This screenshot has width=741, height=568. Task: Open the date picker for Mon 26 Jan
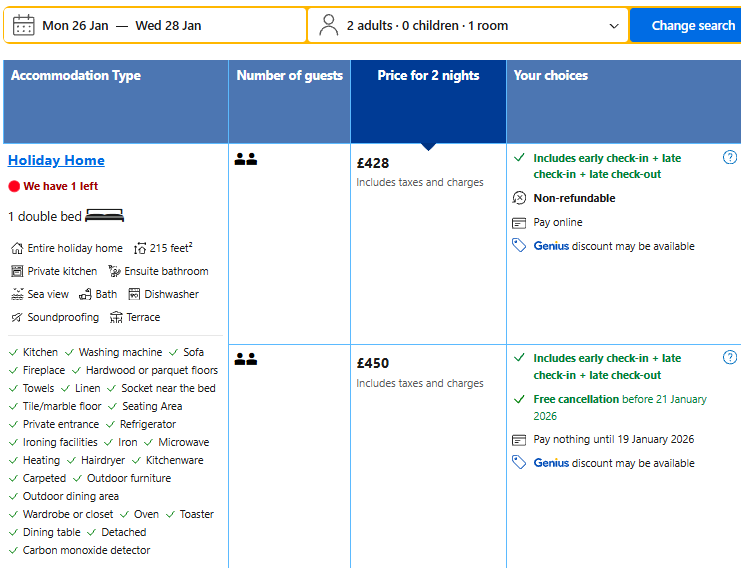click(x=75, y=25)
